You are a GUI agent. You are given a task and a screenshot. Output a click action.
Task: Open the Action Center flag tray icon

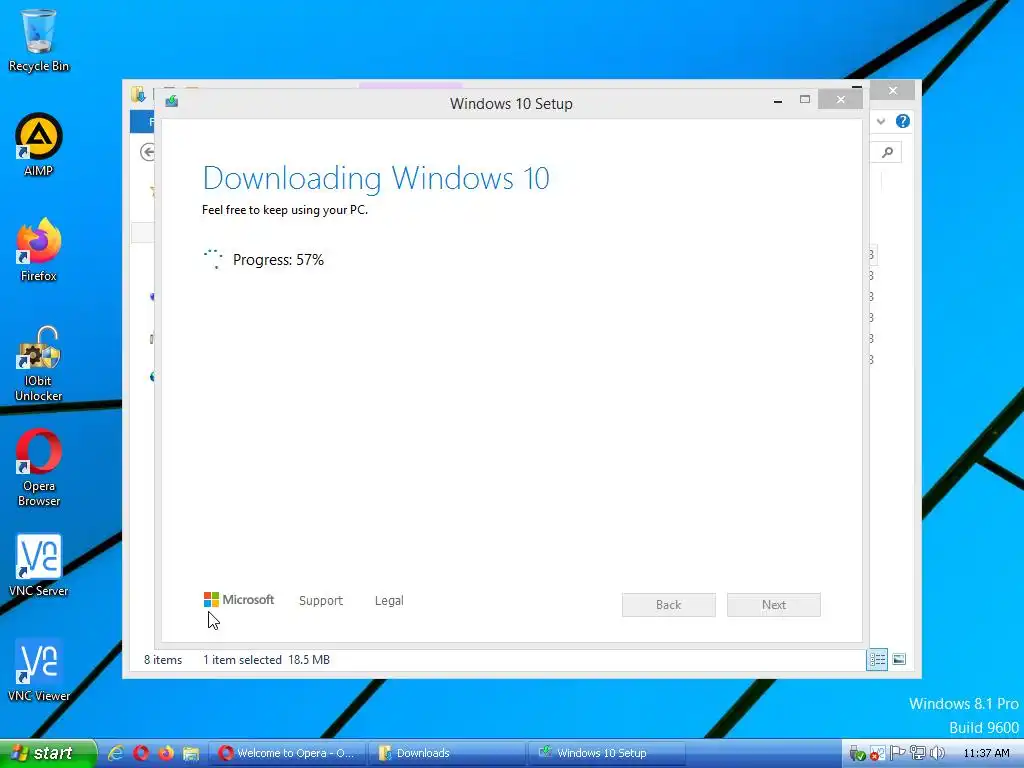pos(897,753)
